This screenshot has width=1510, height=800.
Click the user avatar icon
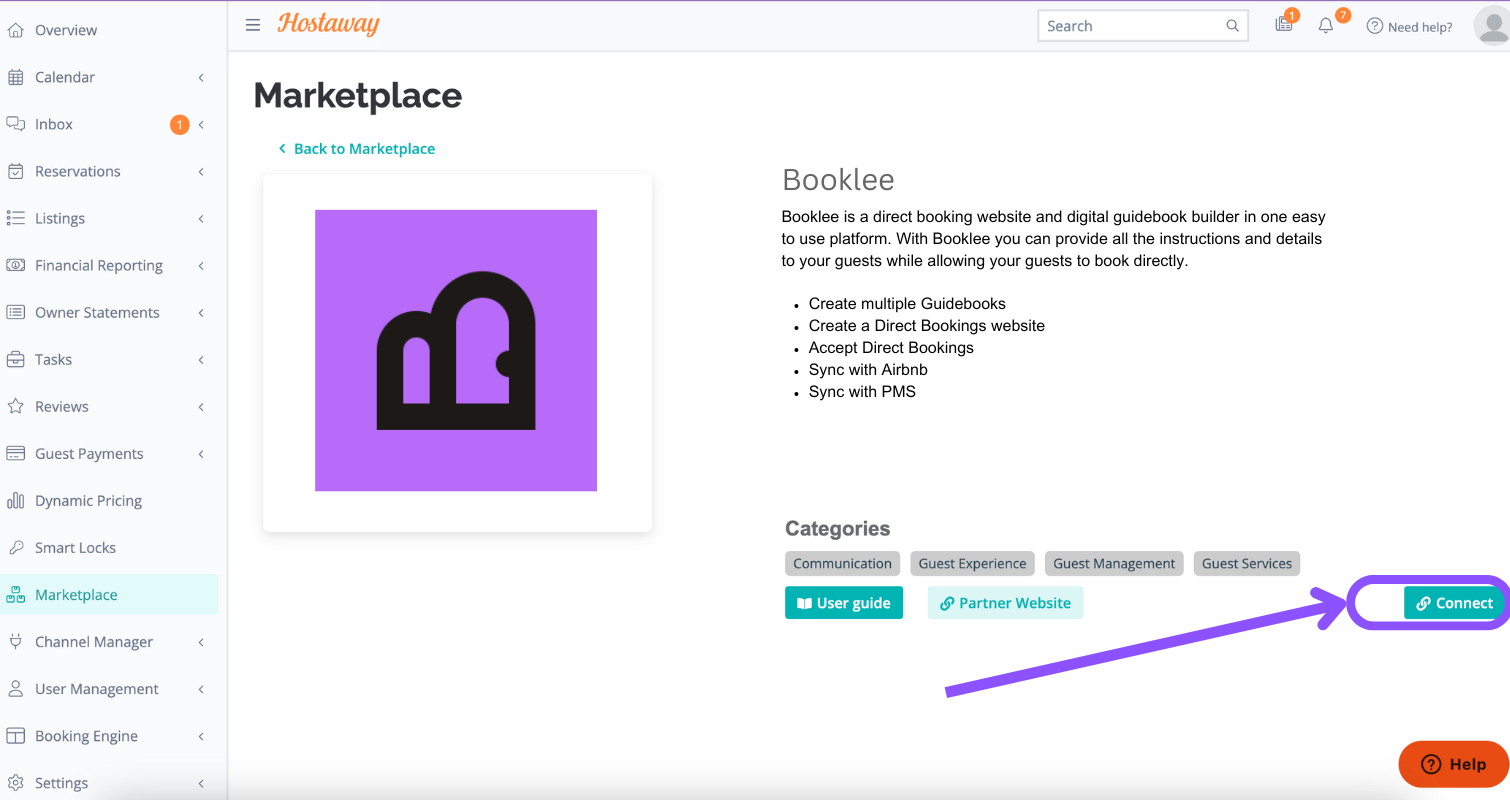coord(1491,26)
